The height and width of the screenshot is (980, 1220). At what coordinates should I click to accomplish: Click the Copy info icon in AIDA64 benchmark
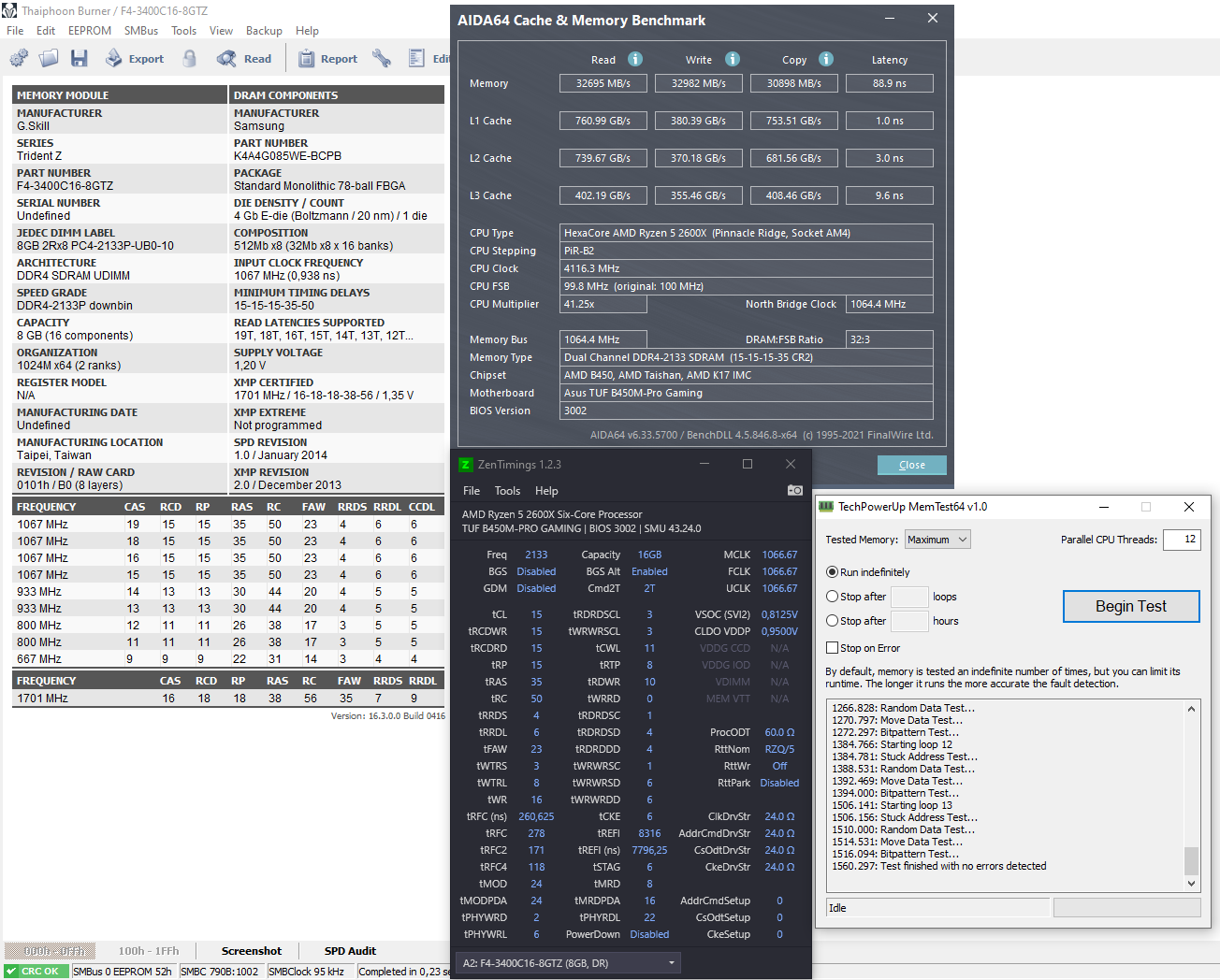(x=826, y=59)
